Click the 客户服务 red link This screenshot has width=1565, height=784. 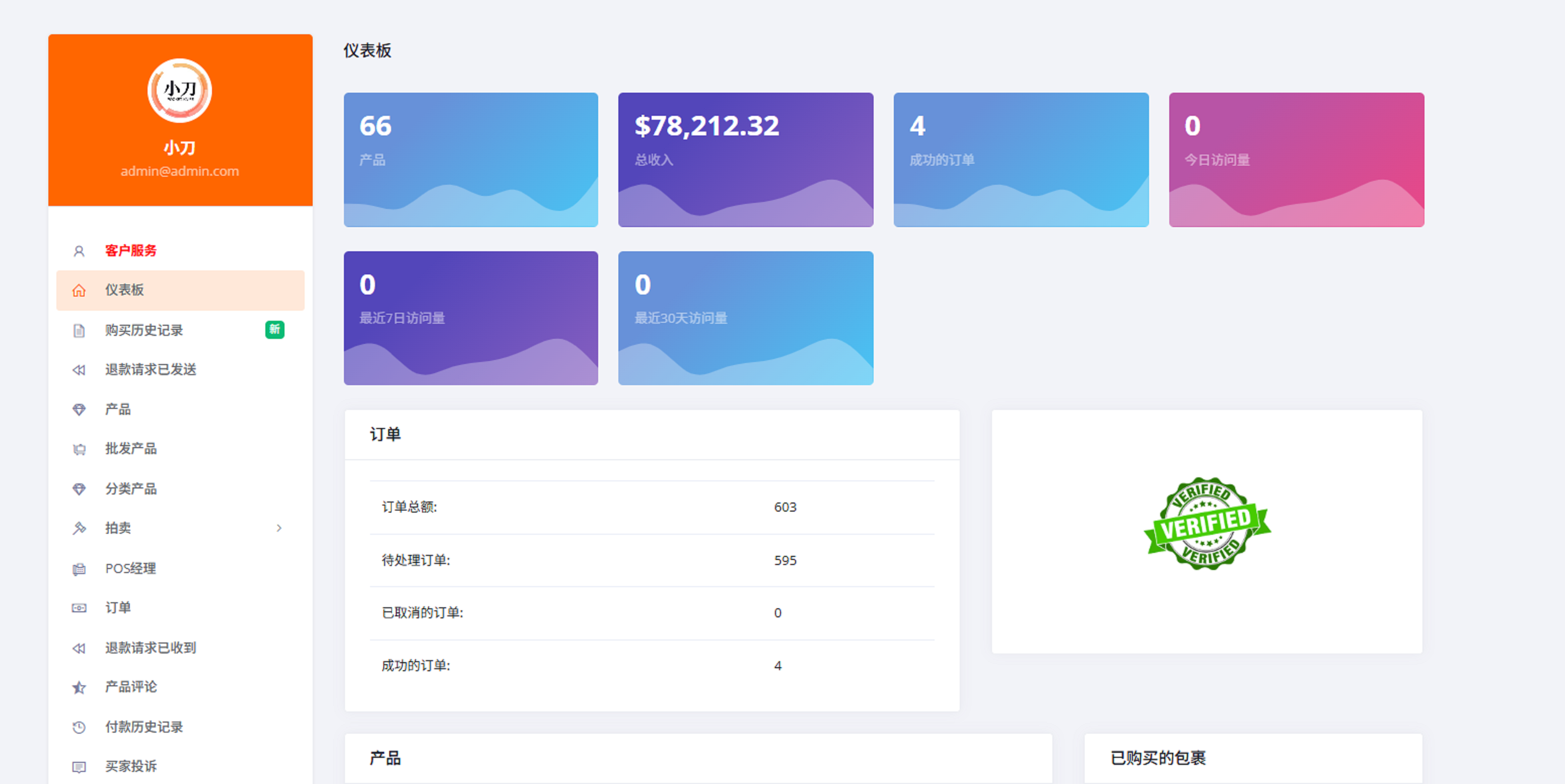point(130,250)
